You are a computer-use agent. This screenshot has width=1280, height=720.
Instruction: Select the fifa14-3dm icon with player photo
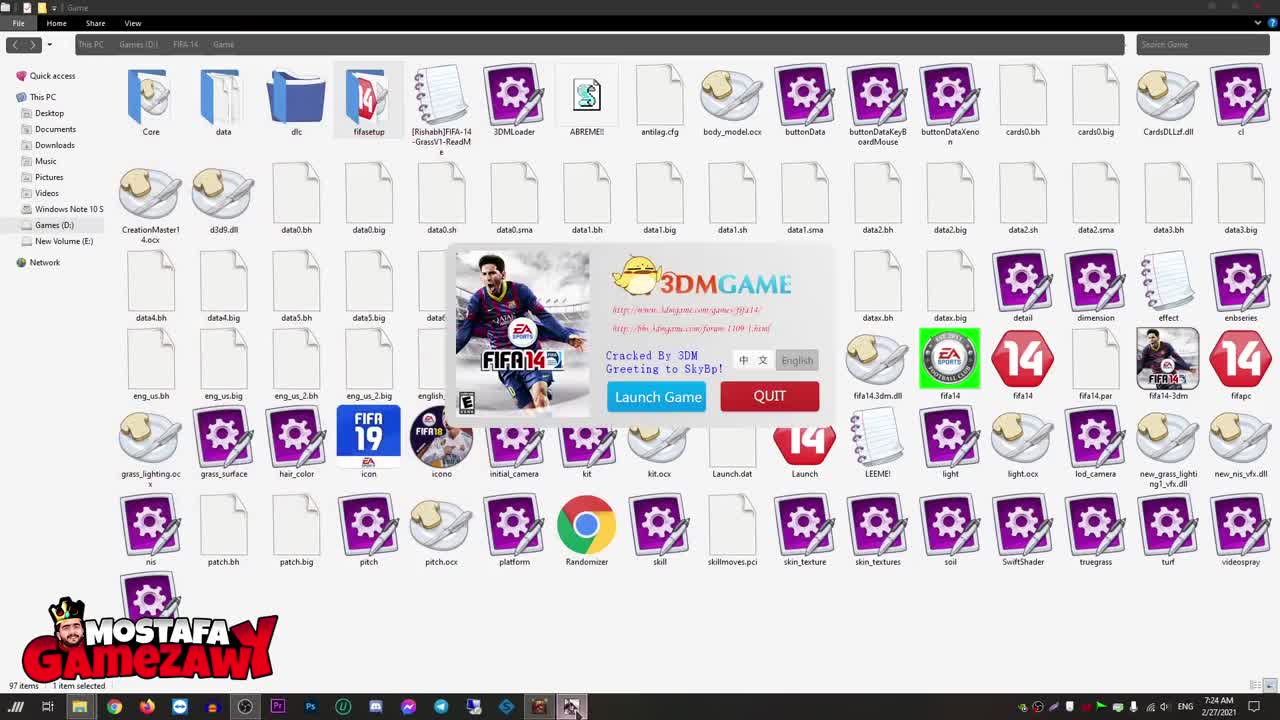(1168, 365)
